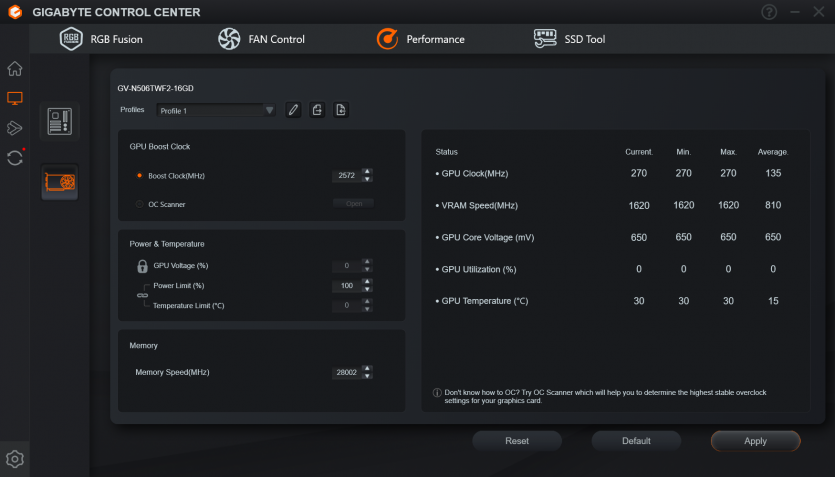Select the OC Scanner radio option

pos(140,204)
